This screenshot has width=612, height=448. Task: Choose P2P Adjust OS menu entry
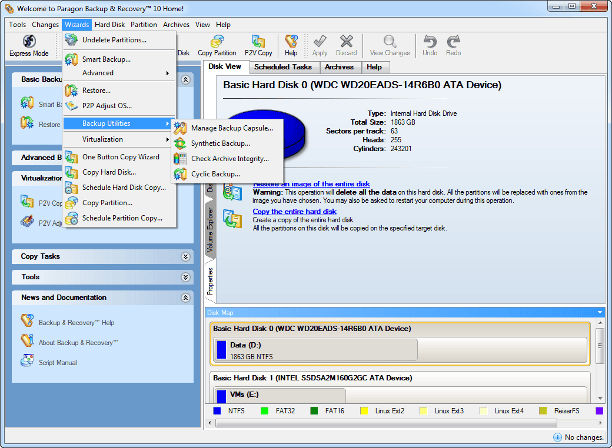119,106
